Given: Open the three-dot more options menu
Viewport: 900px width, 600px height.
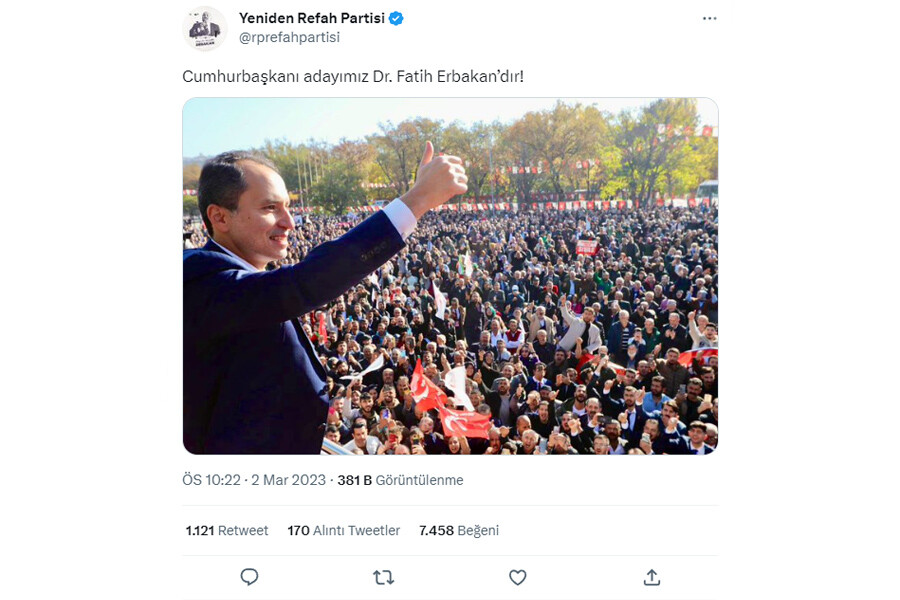Looking at the screenshot, I should point(709,18).
